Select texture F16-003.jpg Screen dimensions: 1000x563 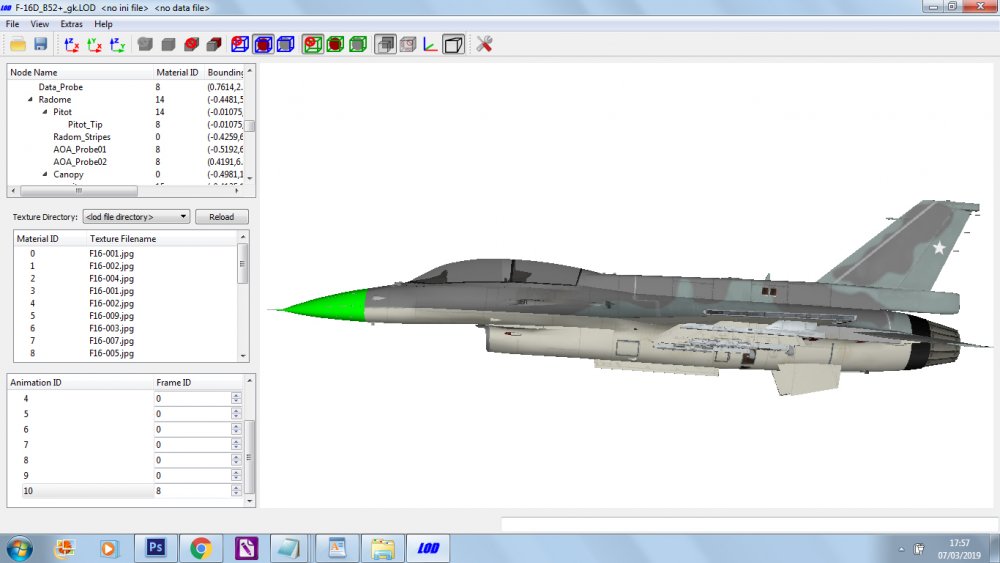tap(112, 328)
